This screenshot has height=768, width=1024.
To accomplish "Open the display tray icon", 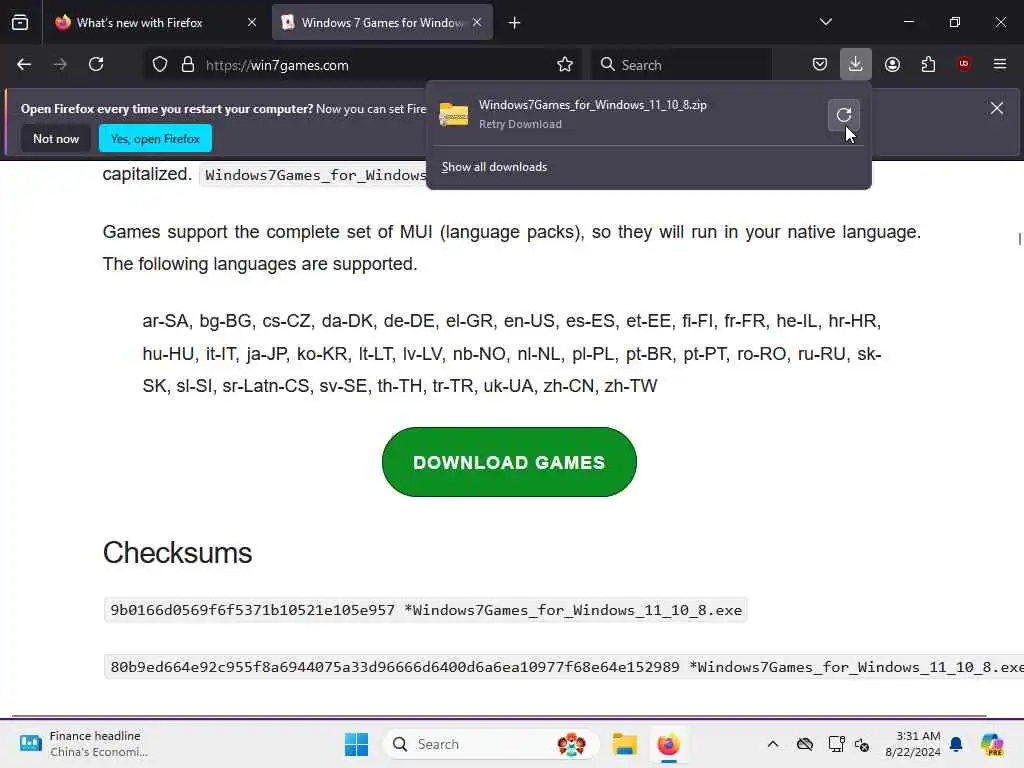I will (x=836, y=744).
